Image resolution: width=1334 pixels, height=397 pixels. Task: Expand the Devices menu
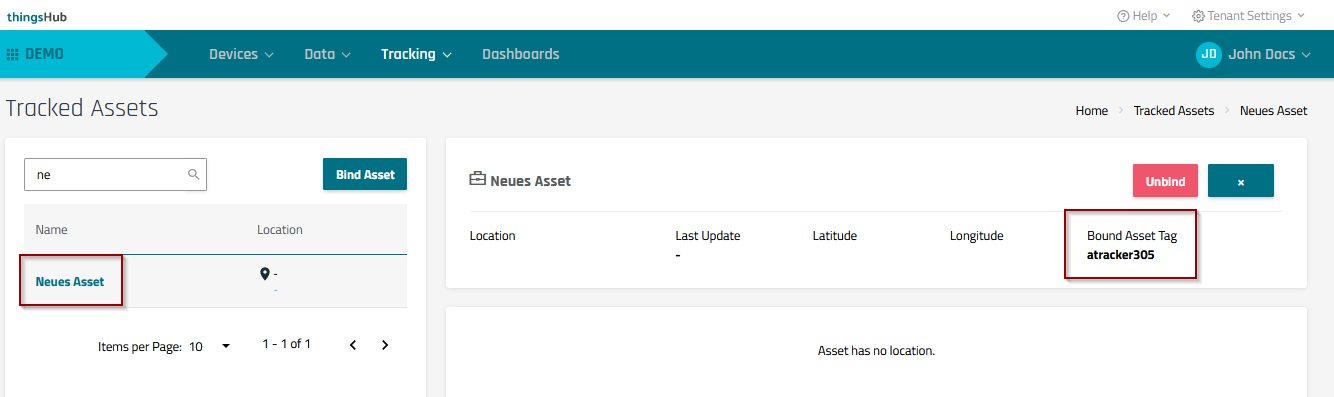point(241,54)
